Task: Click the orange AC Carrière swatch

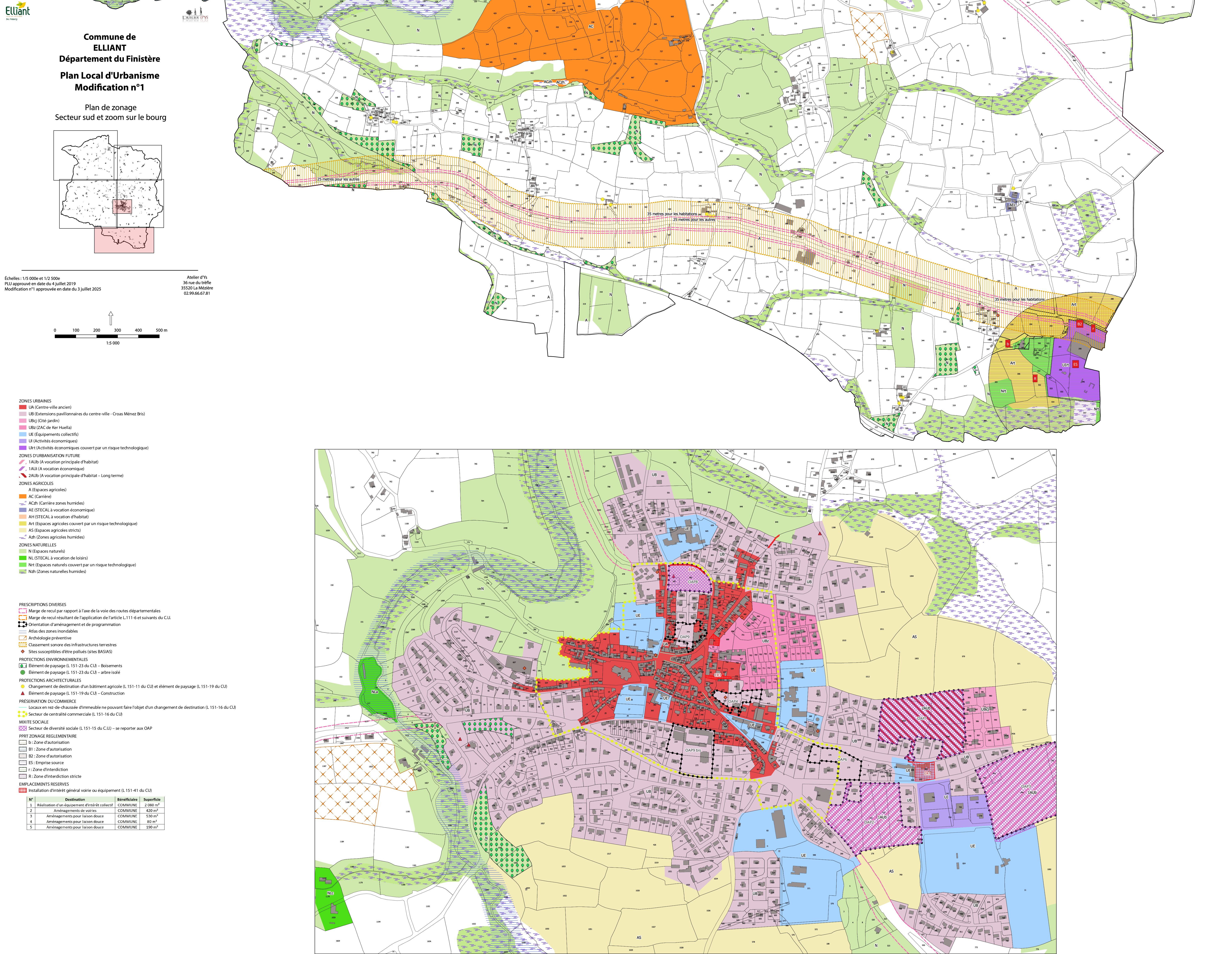Action: (x=23, y=496)
